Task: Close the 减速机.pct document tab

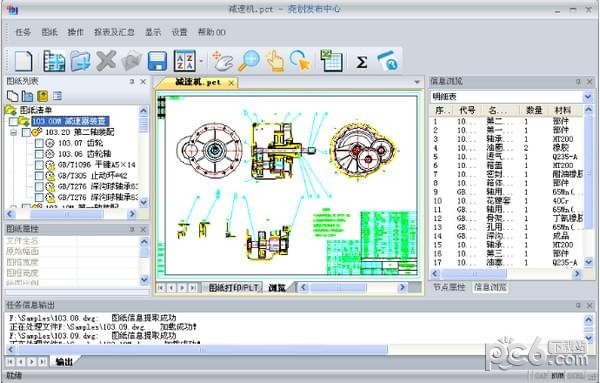Action: (231, 83)
